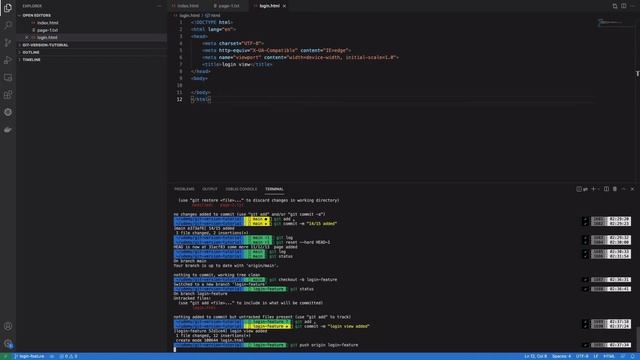Viewport: 640px width, 360px height.
Task: Select the Terminal panel tab
Action: click(x=274, y=189)
